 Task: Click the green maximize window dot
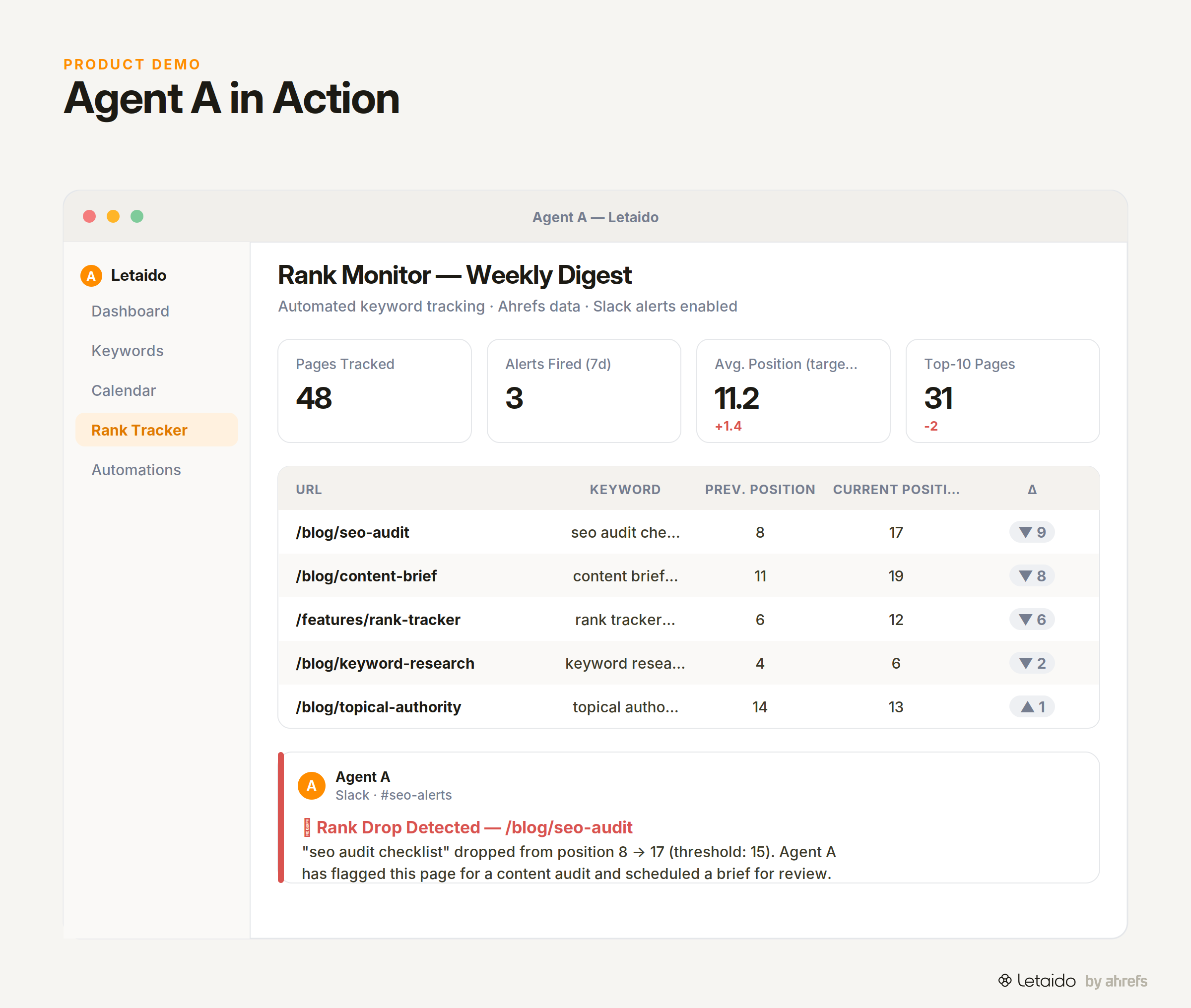[x=137, y=217]
